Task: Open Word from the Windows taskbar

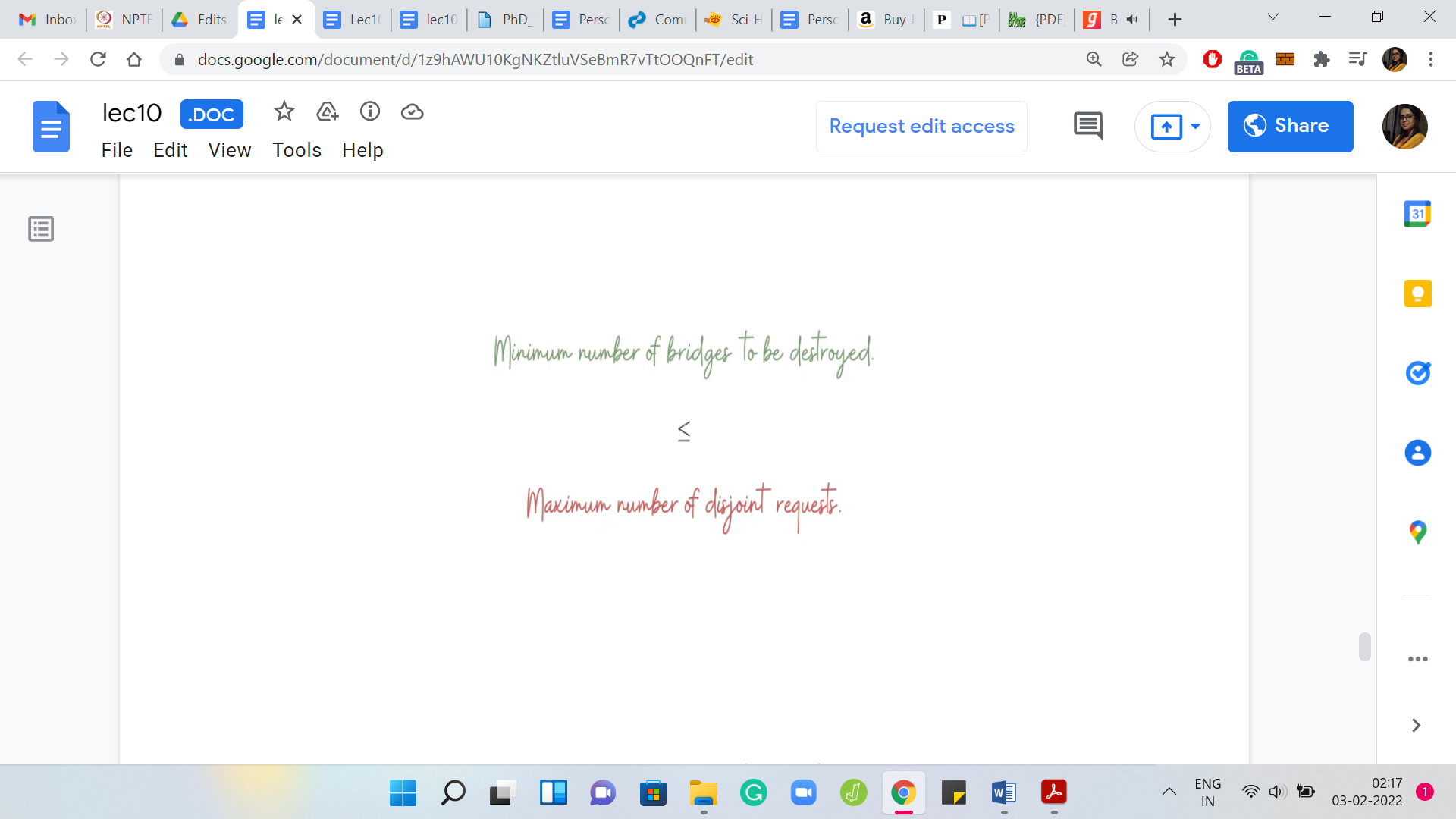Action: (1003, 793)
